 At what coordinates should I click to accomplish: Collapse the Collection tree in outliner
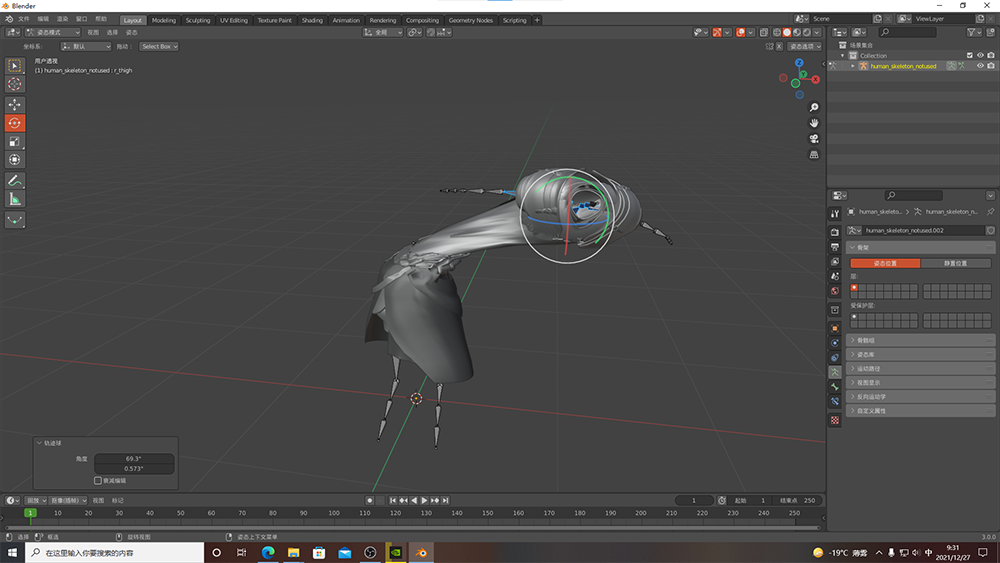pos(842,55)
